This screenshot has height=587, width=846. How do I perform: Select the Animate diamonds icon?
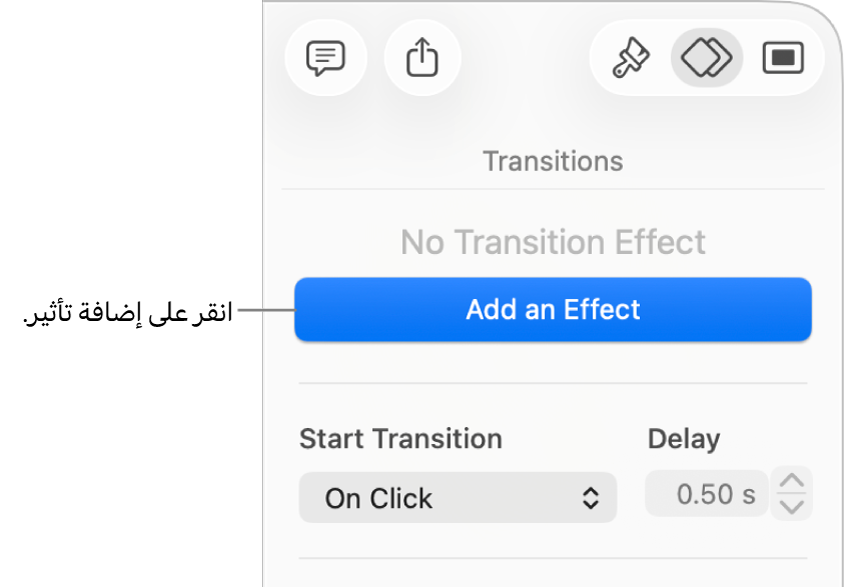coord(707,58)
